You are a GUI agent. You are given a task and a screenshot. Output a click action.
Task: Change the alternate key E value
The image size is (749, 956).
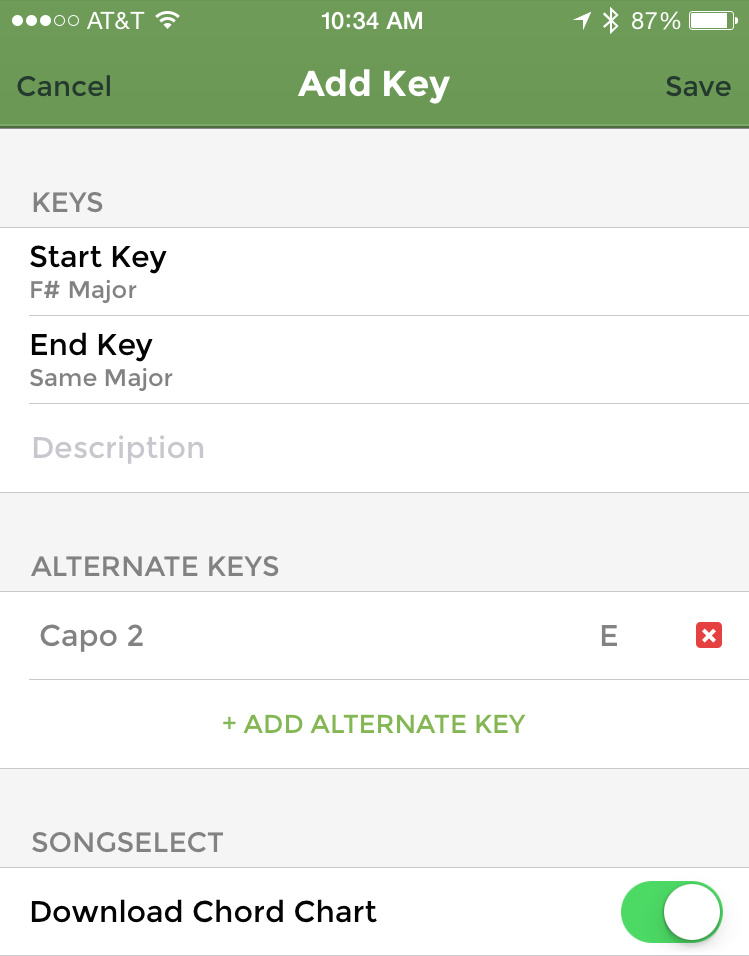tap(608, 636)
